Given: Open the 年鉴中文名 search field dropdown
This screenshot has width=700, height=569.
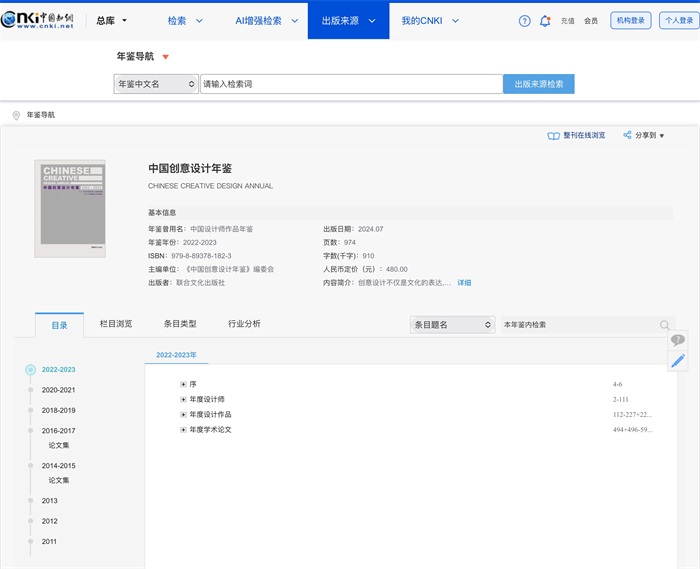Looking at the screenshot, I should (157, 85).
